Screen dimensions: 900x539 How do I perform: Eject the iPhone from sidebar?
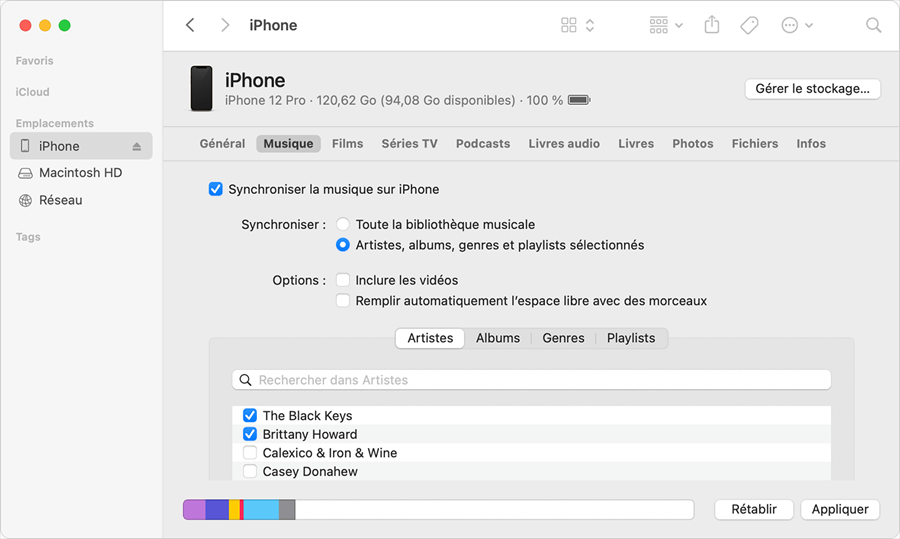137,147
